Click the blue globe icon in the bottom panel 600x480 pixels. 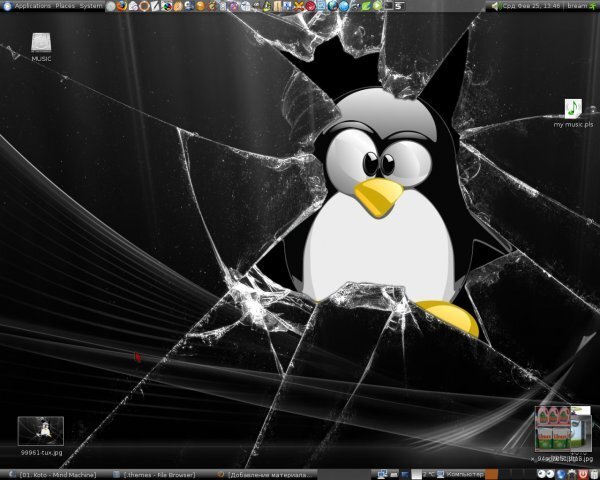click(x=561, y=474)
